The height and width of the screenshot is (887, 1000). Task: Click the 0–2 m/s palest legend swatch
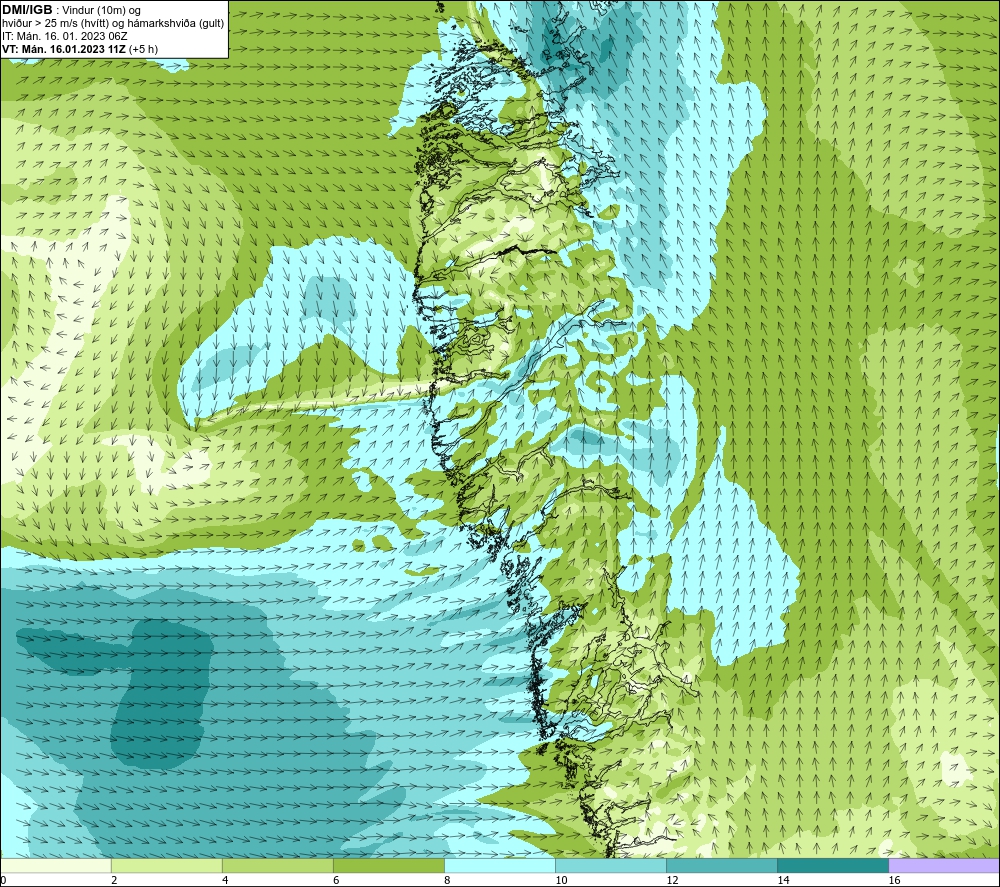coord(56,866)
